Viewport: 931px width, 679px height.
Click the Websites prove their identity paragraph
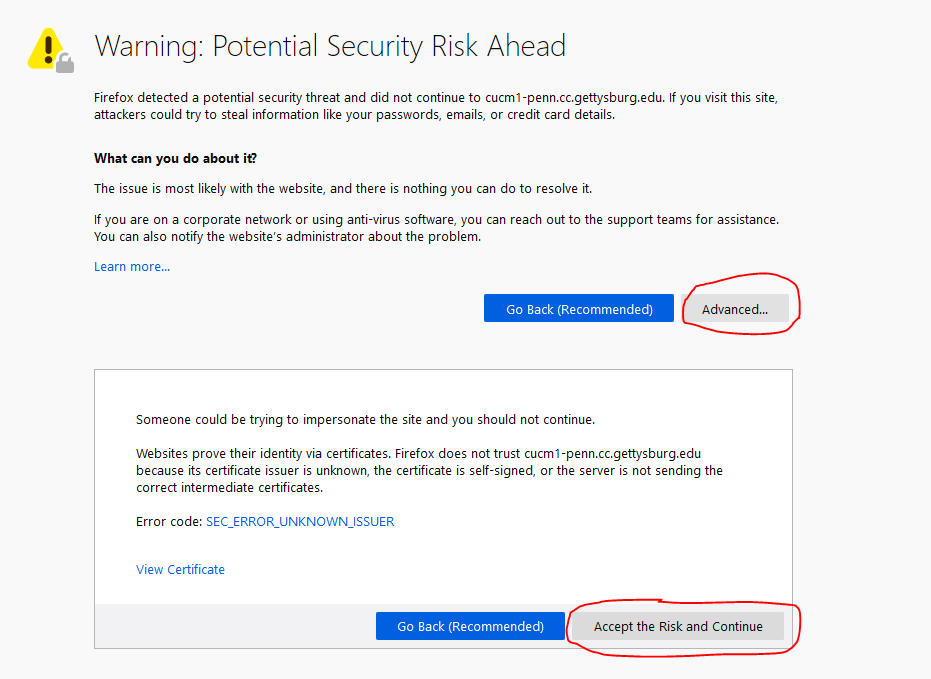tap(429, 470)
